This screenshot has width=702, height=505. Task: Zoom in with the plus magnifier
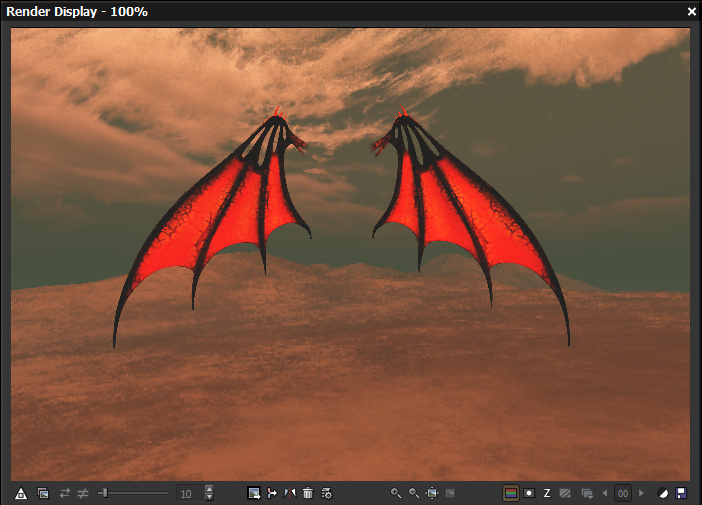click(396, 493)
